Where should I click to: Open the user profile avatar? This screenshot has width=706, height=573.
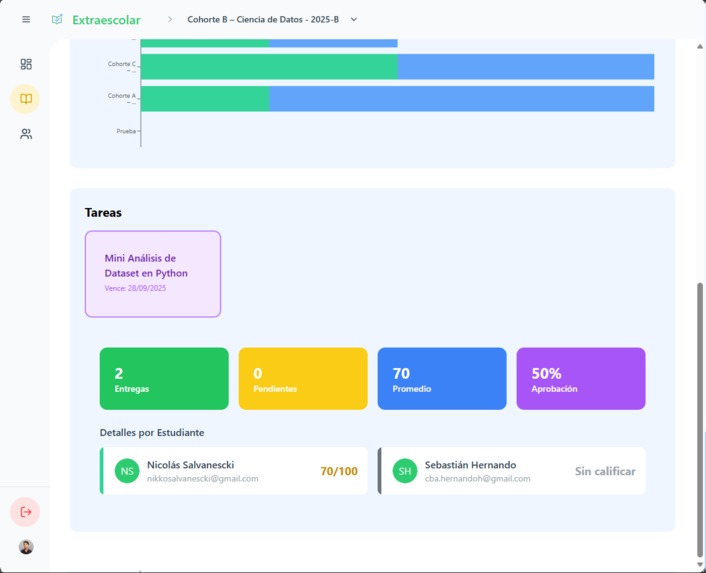click(26, 547)
